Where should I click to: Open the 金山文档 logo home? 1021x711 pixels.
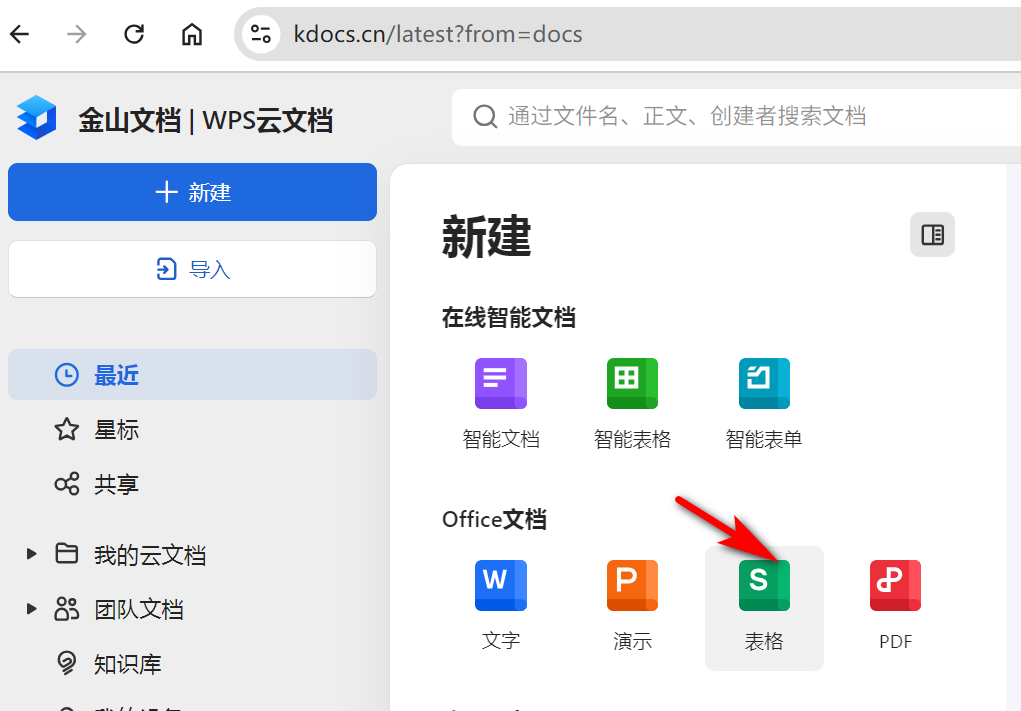tap(36, 118)
